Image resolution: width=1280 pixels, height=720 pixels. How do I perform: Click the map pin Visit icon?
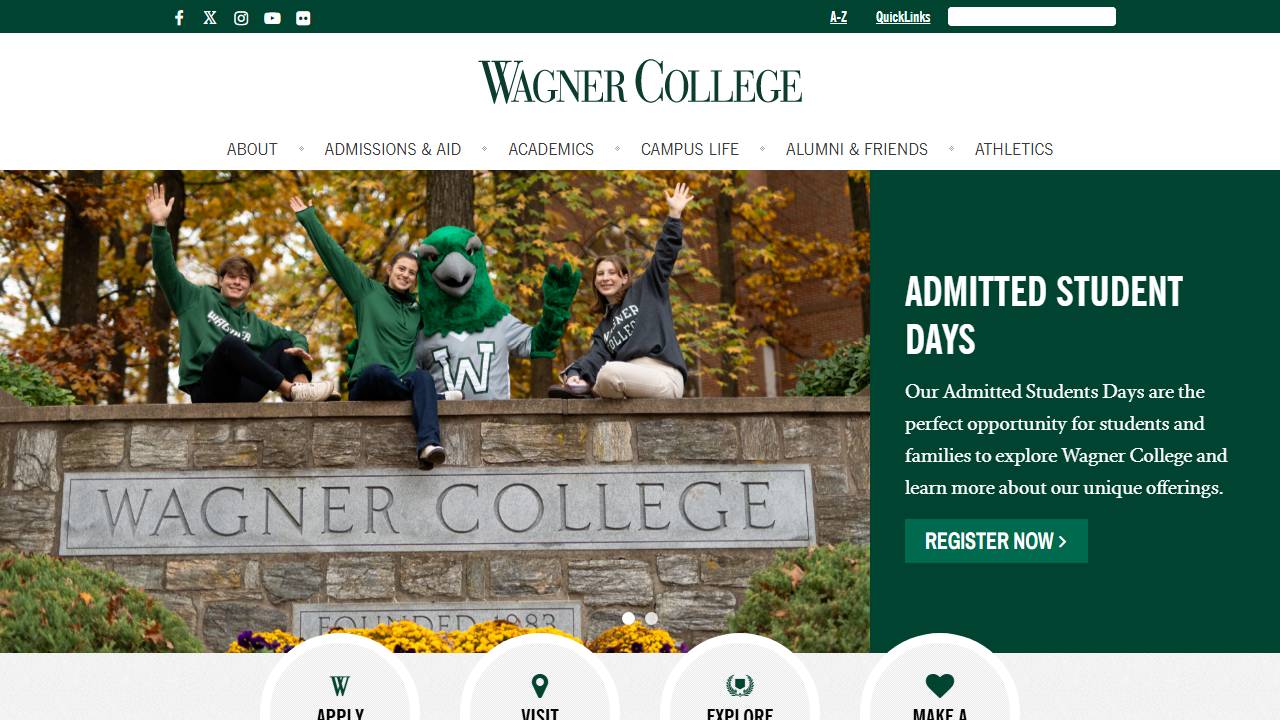click(x=540, y=686)
